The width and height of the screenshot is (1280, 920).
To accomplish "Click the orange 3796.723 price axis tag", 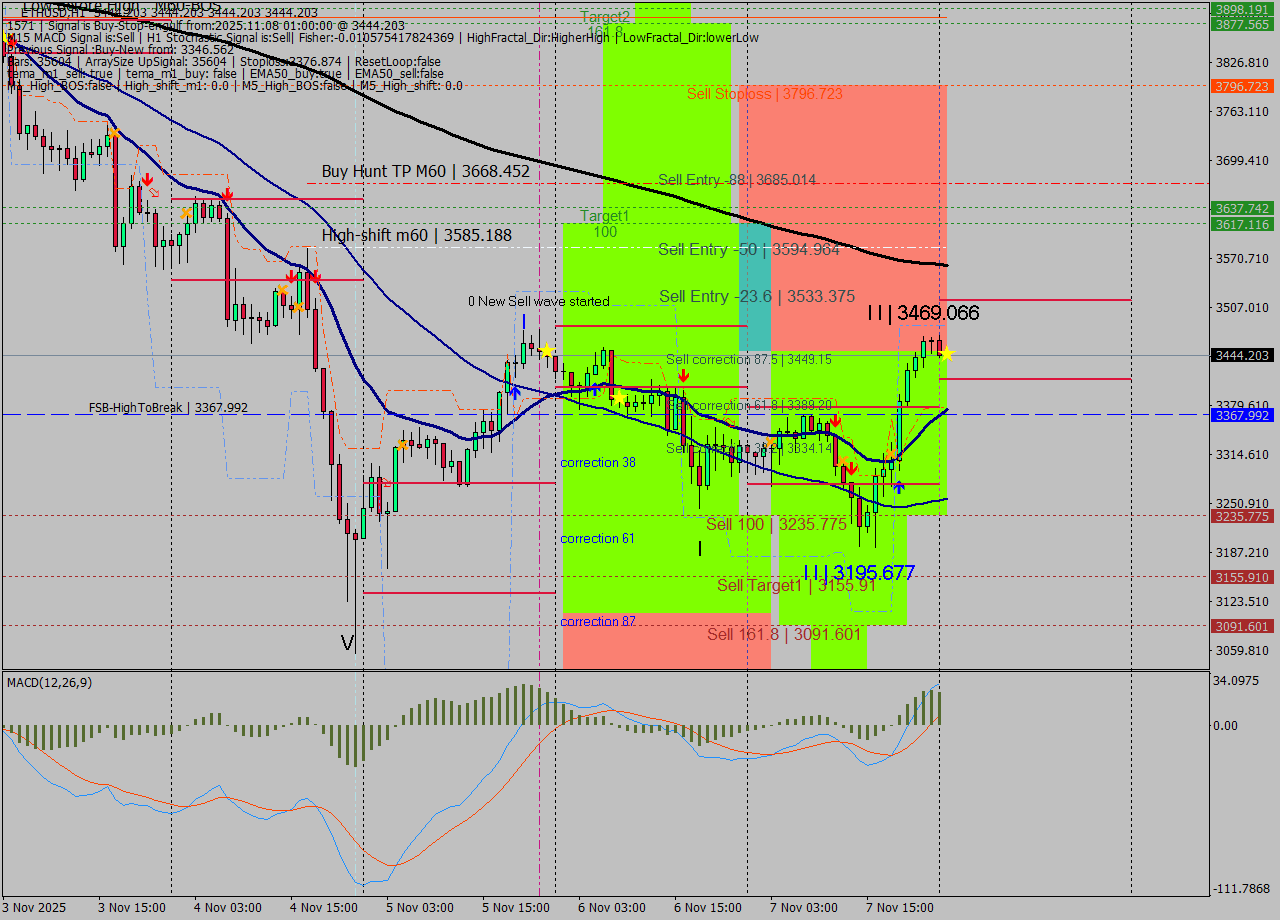I will pyautogui.click(x=1241, y=86).
